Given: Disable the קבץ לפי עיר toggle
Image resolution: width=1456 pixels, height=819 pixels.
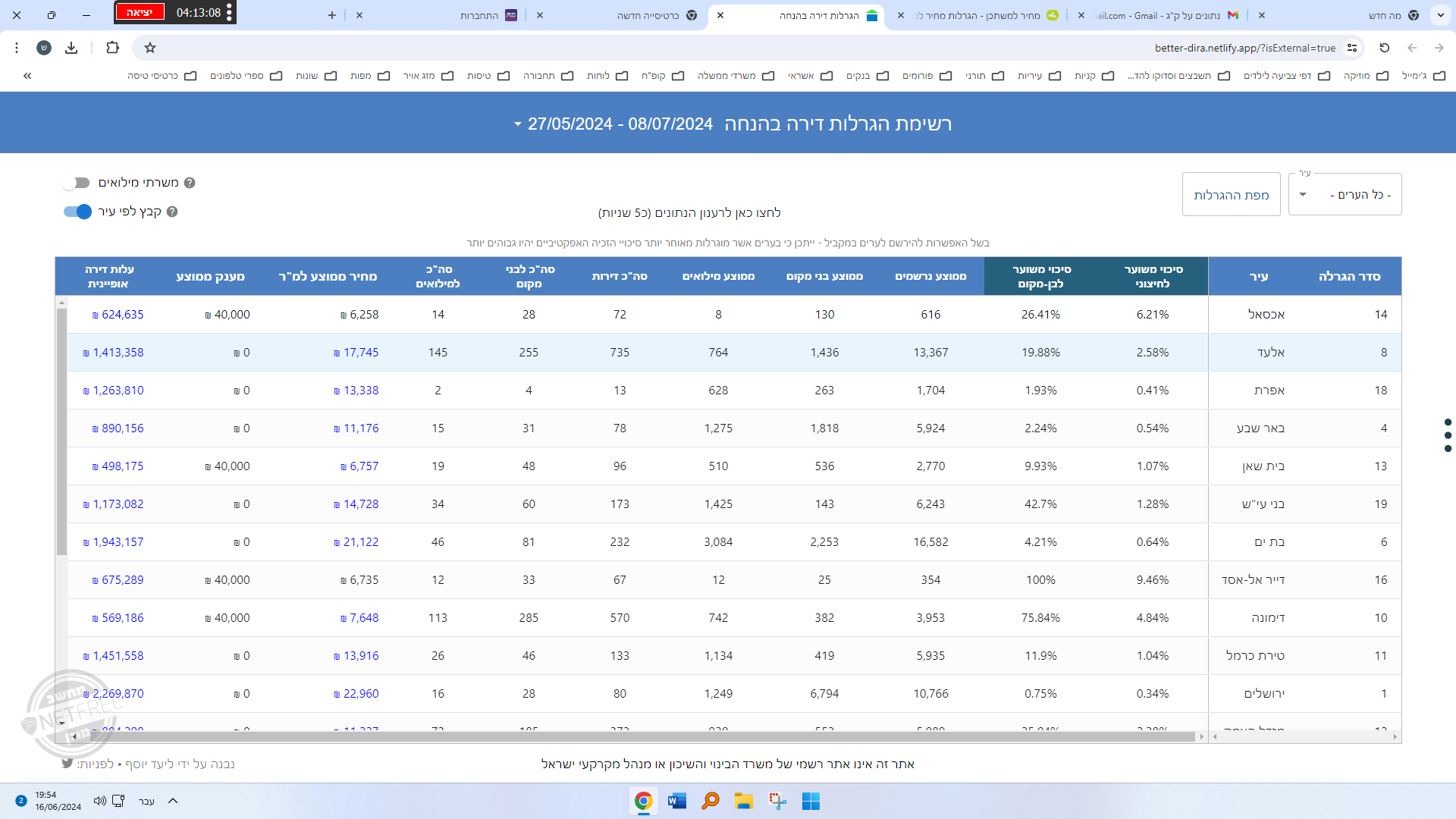Looking at the screenshot, I should pyautogui.click(x=77, y=212).
